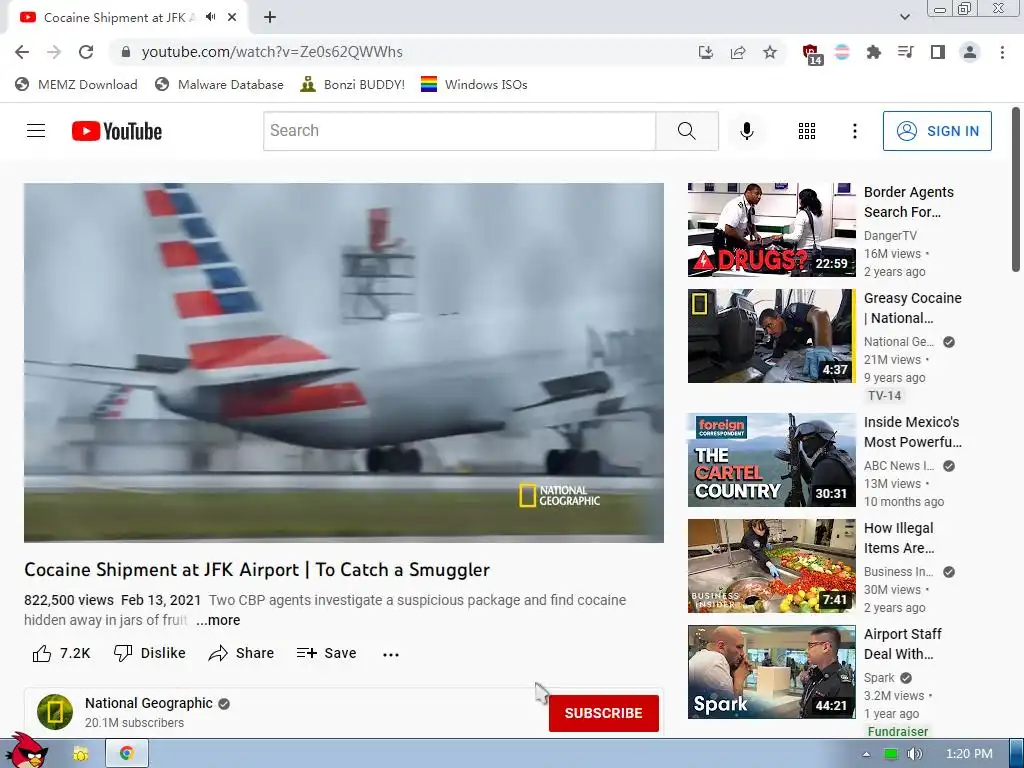Open the media control icon in Chrome toolbar
Viewport: 1024px width, 768px height.
click(x=906, y=52)
